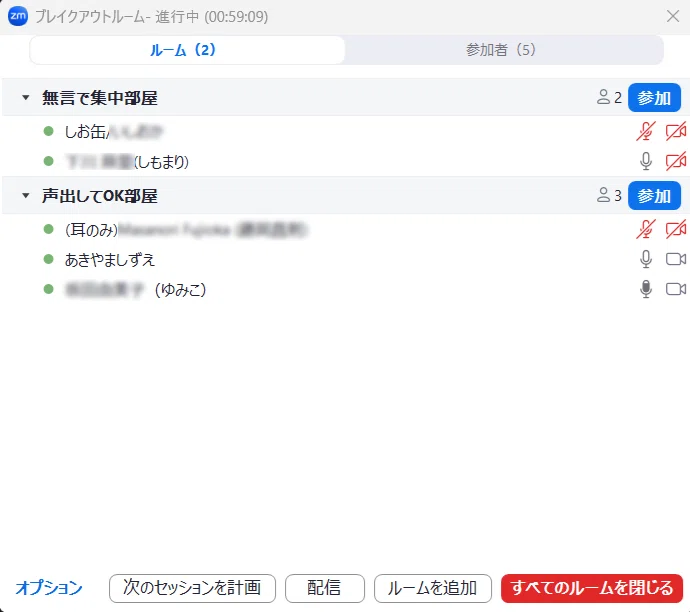This screenshot has height=612, width=690.
Task: Click the video camera icon for あきやましずえ
Action: tap(676, 259)
